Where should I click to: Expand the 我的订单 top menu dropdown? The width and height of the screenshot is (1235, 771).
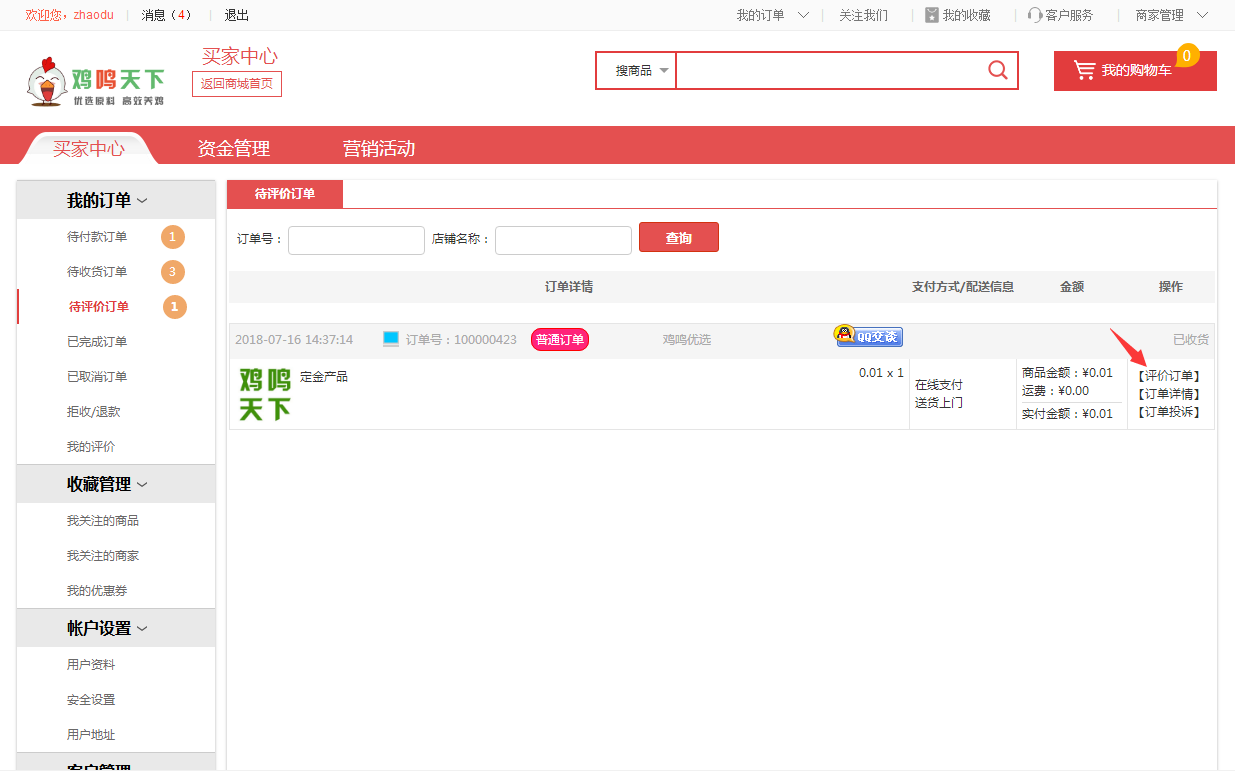point(803,15)
